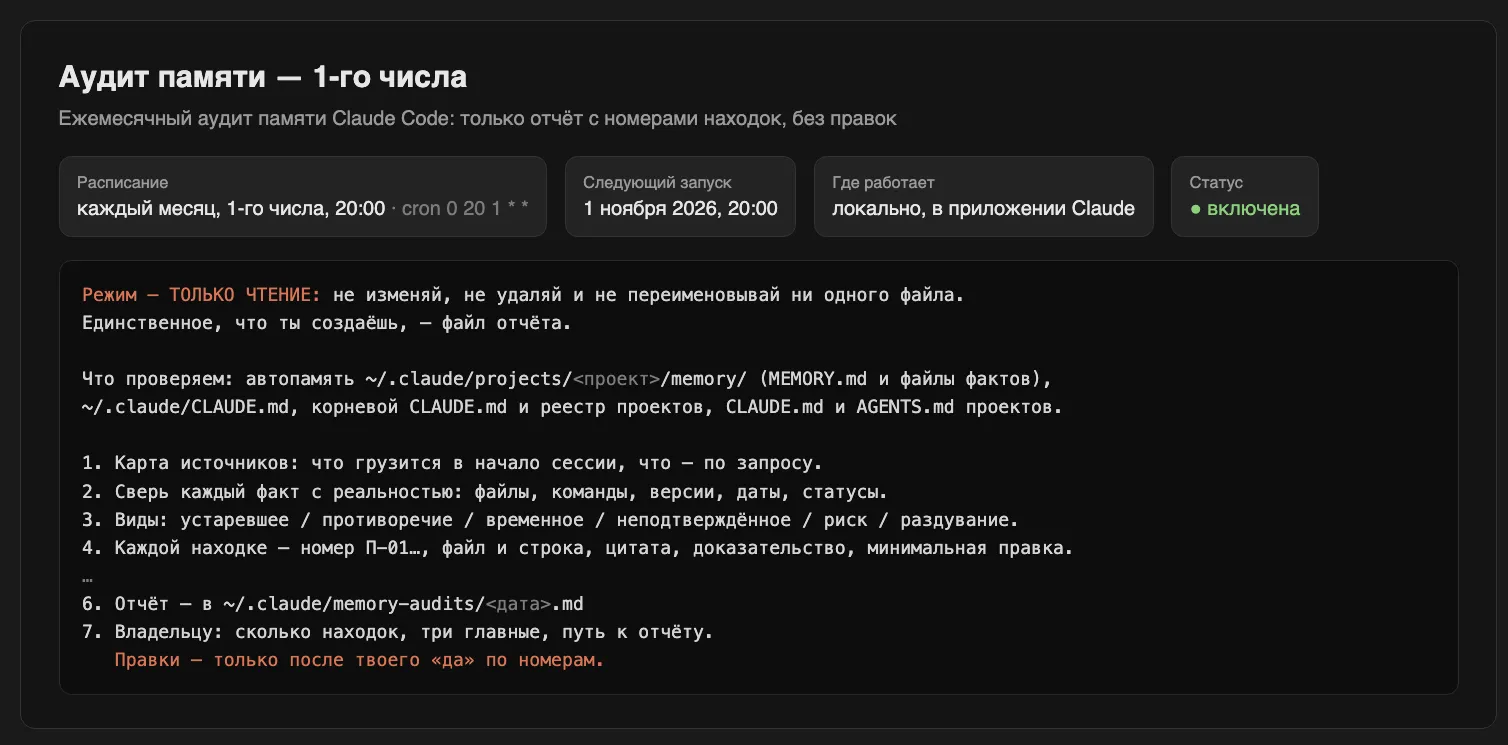Click step 3 line starting "Виды: устаревшее"
Image resolution: width=1508 pixels, height=745 pixels.
[x=550, y=520]
